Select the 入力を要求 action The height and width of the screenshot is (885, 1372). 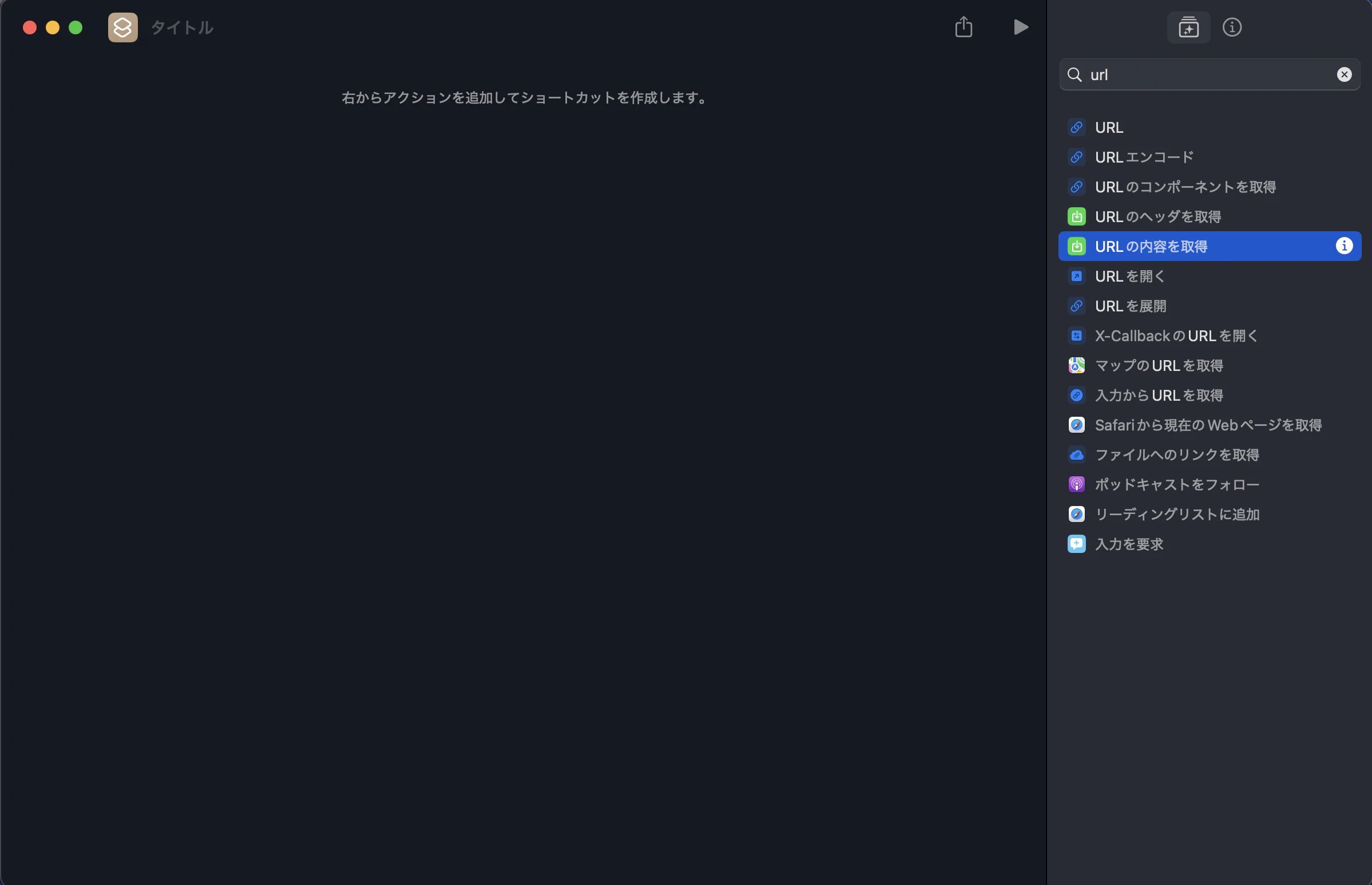click(1129, 544)
